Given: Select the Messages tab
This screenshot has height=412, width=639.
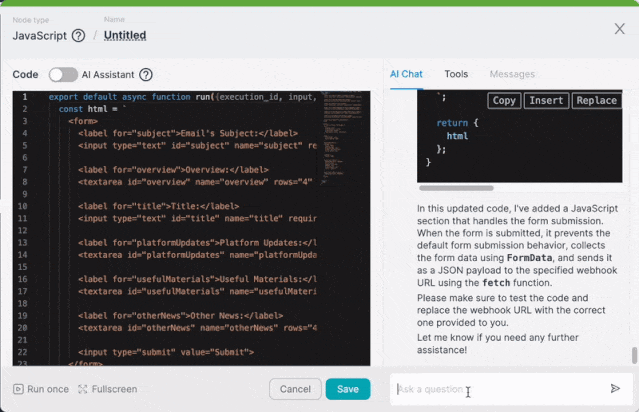Looking at the screenshot, I should [x=512, y=74].
